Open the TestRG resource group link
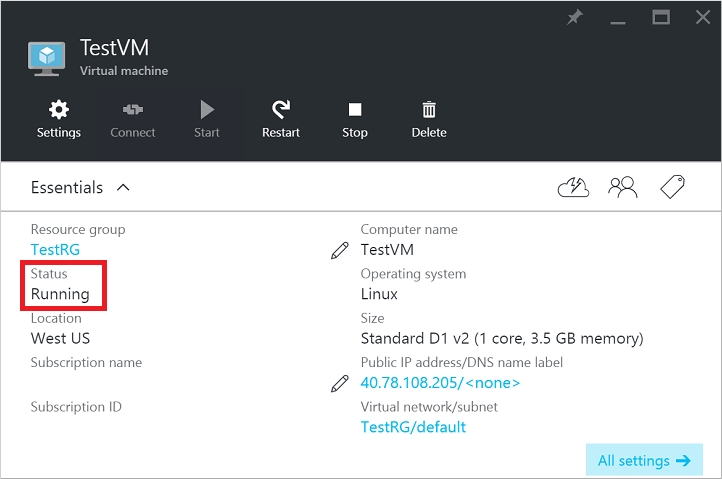722x479 pixels. 55,250
